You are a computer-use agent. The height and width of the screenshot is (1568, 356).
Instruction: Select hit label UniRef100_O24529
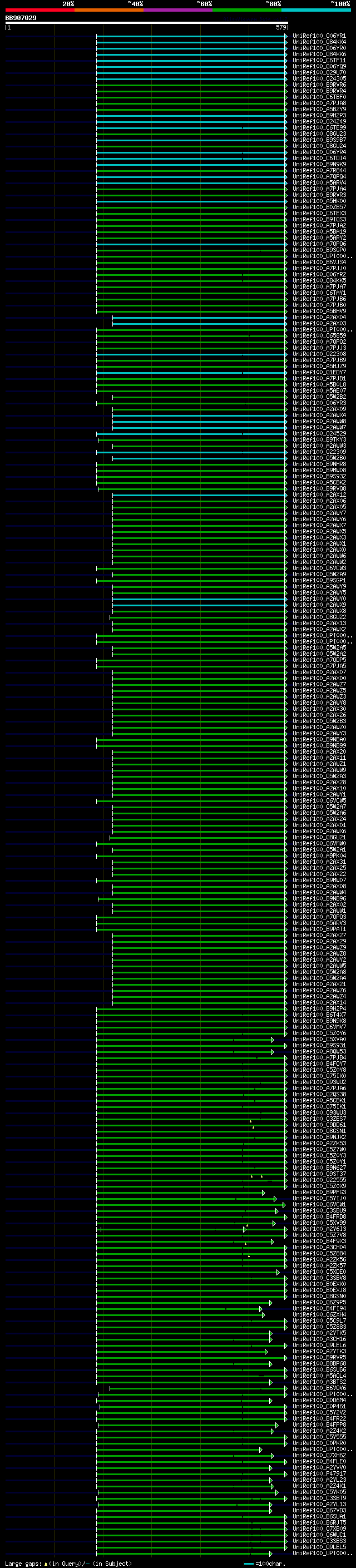pos(319,433)
